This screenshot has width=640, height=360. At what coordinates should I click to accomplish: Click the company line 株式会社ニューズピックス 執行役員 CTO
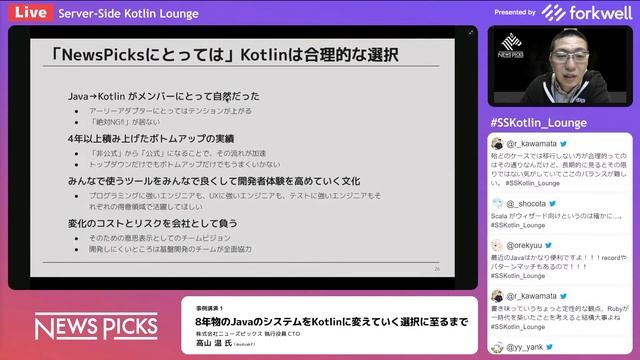(248, 334)
